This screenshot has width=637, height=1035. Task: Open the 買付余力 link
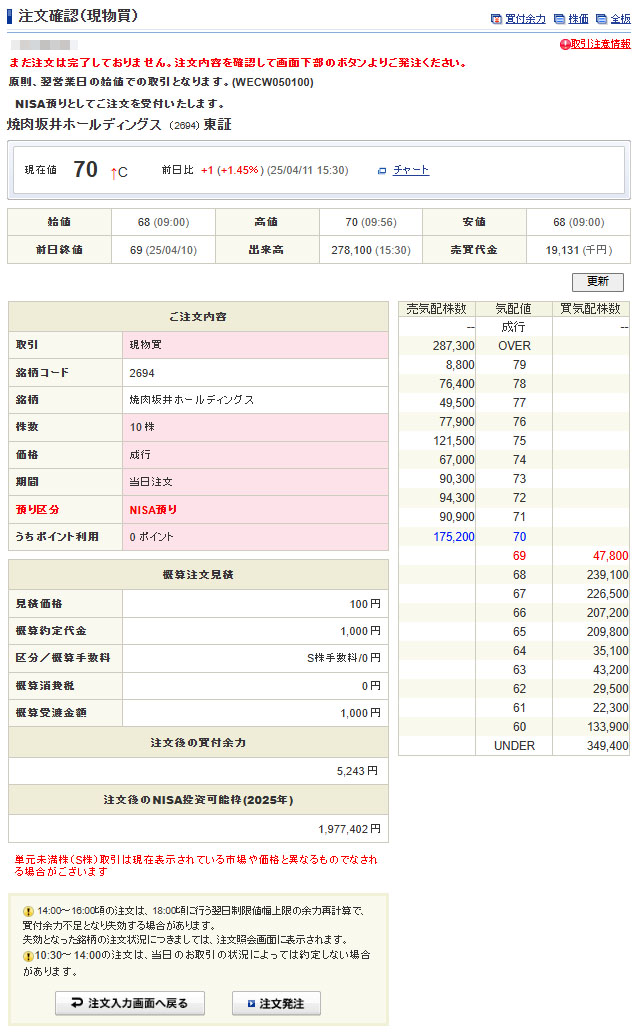tap(525, 19)
